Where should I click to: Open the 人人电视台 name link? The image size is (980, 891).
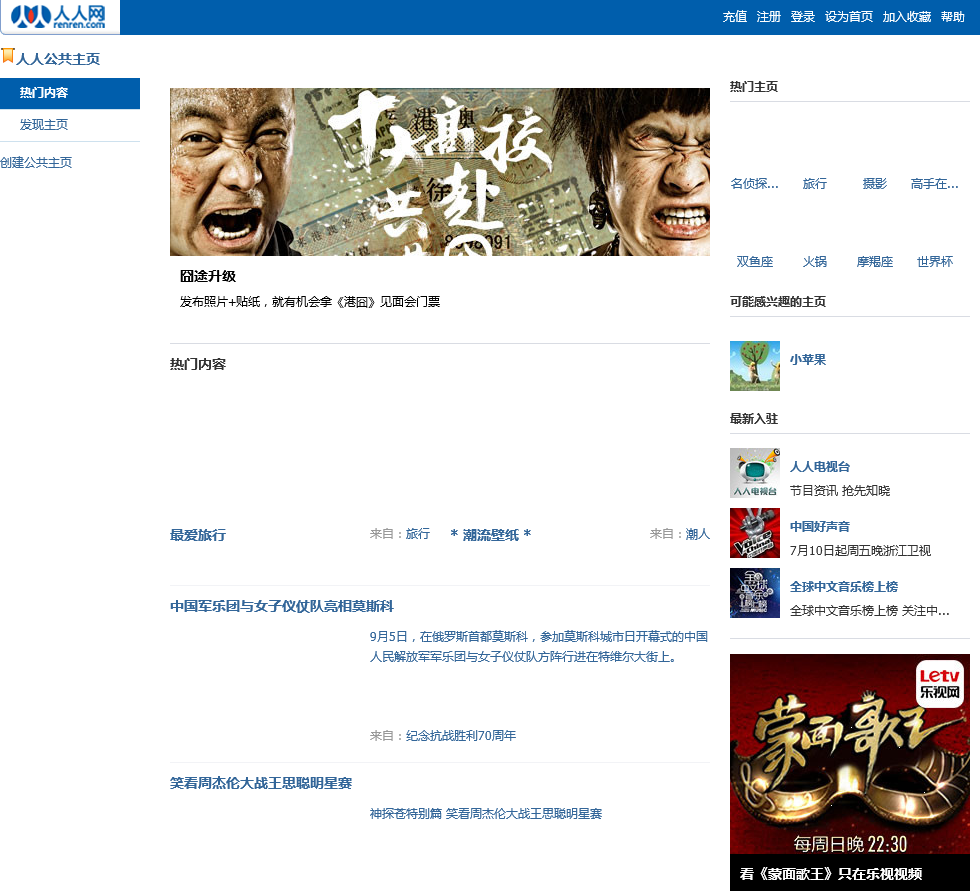pos(819,467)
